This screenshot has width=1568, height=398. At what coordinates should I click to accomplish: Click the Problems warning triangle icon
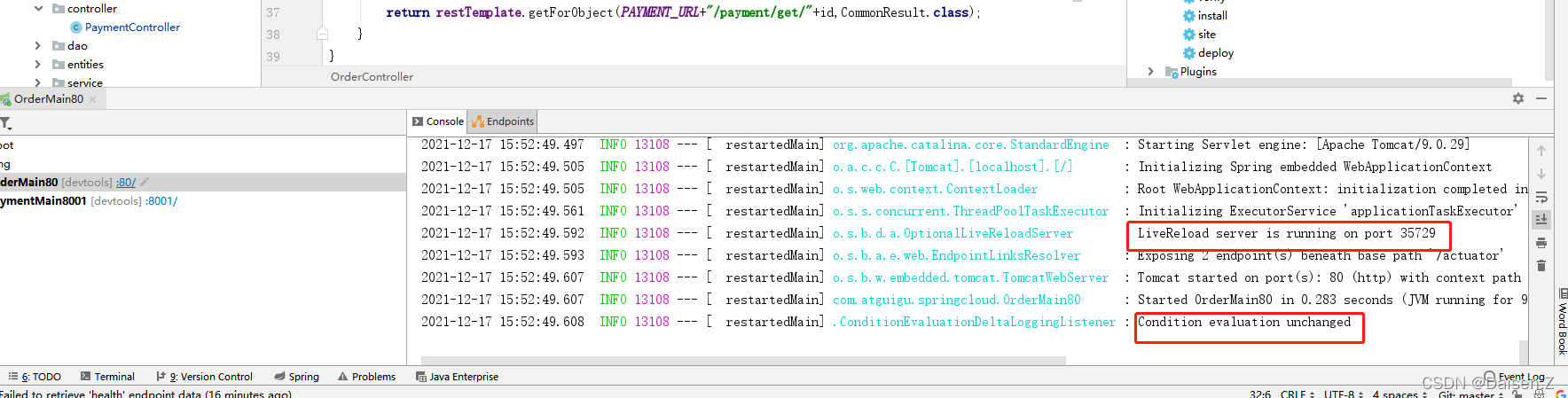click(x=342, y=377)
